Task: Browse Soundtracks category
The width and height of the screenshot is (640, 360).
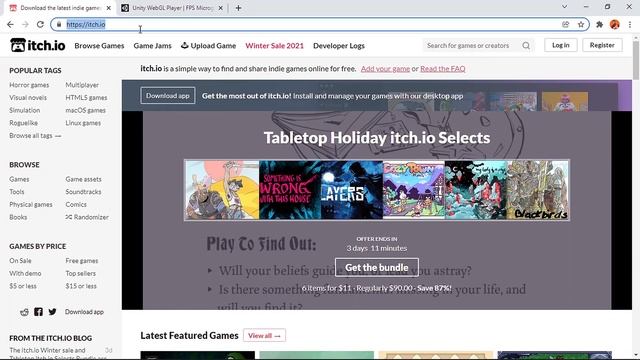Action: [83, 192]
